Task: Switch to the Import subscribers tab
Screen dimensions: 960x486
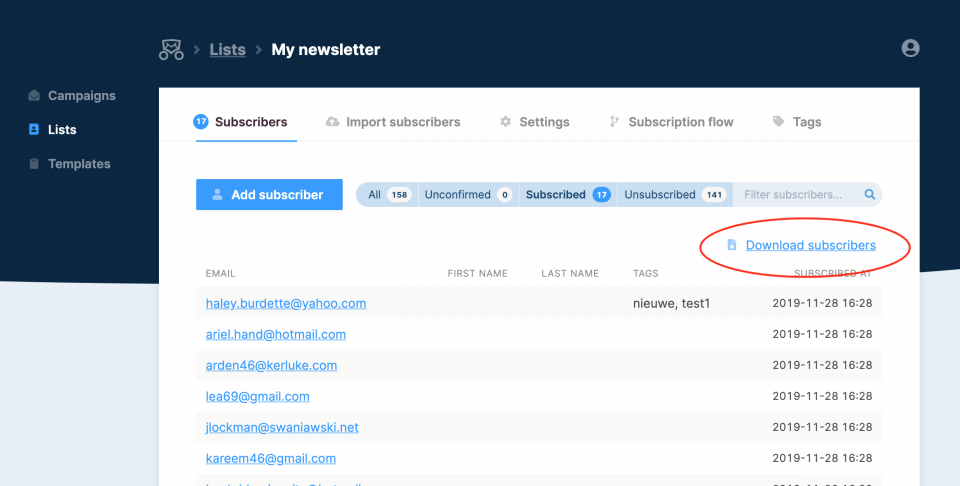Action: (403, 122)
